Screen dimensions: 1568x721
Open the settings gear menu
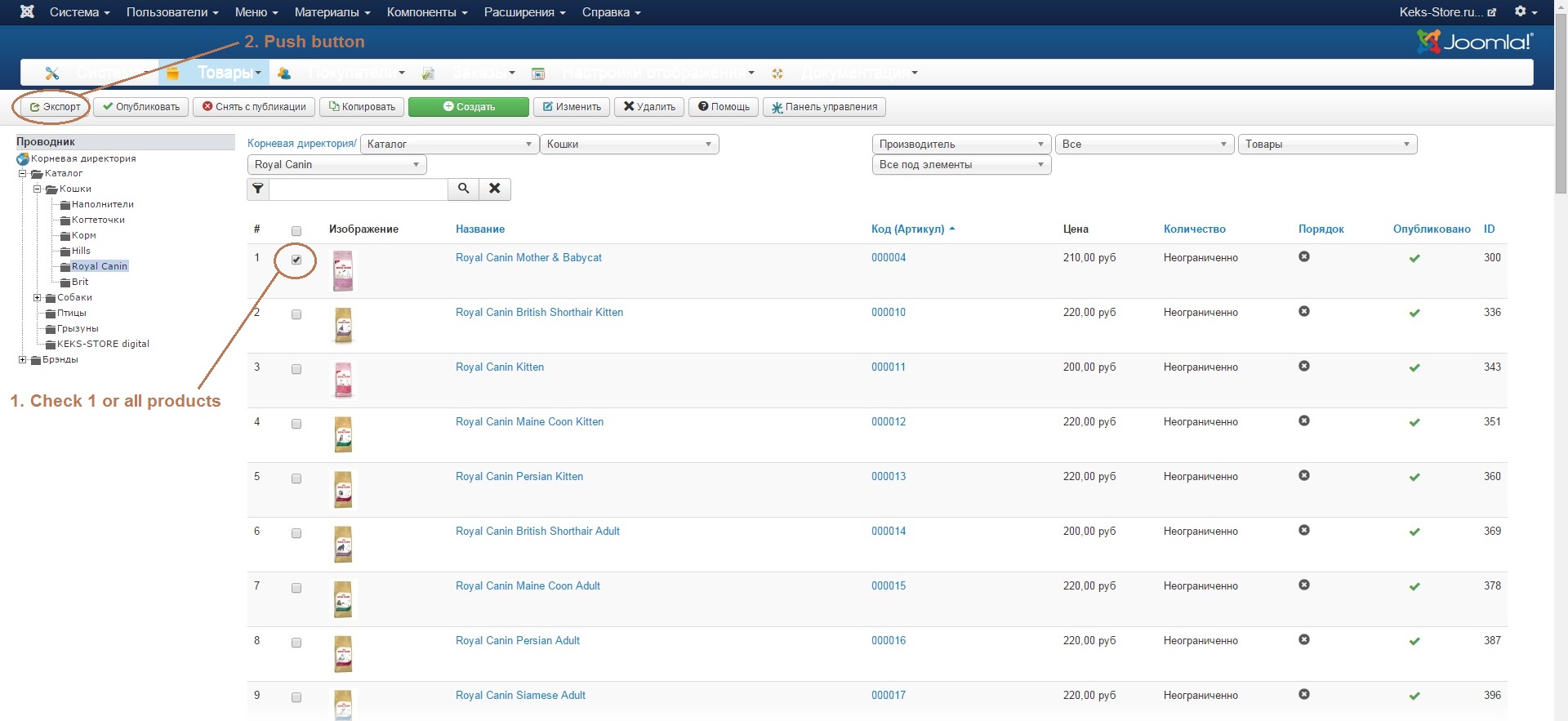point(1525,12)
